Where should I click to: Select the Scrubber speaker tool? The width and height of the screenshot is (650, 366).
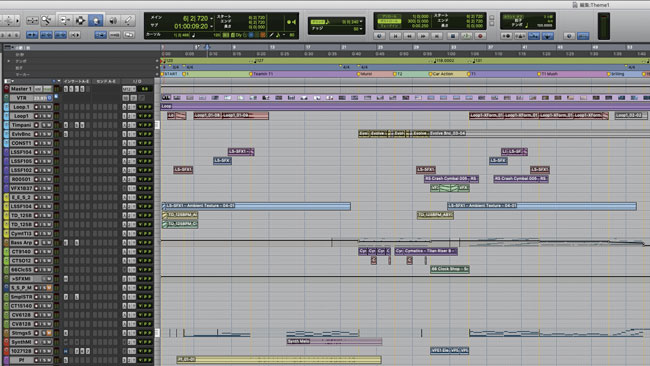pyautogui.click(x=113, y=20)
